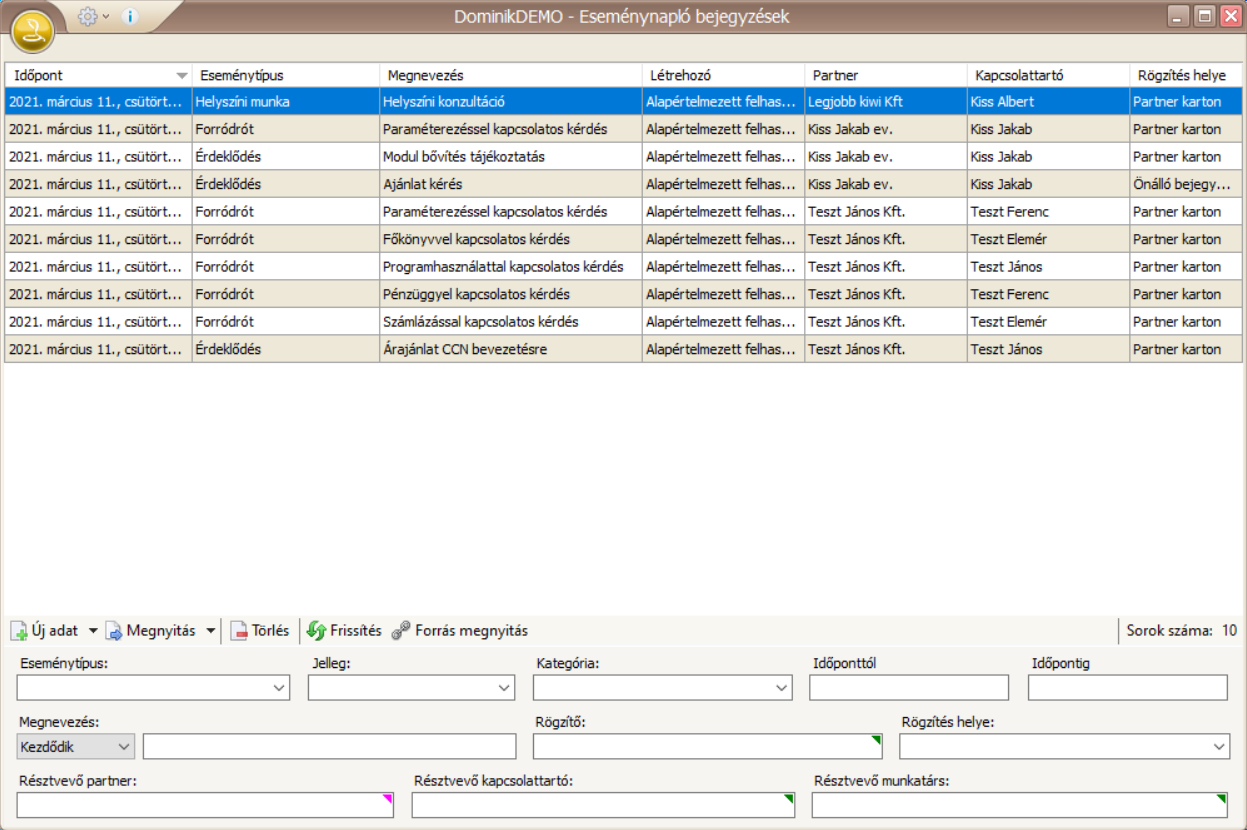Sort by the Eseménytípus column header
The image size is (1247, 830).
click(x=286, y=75)
